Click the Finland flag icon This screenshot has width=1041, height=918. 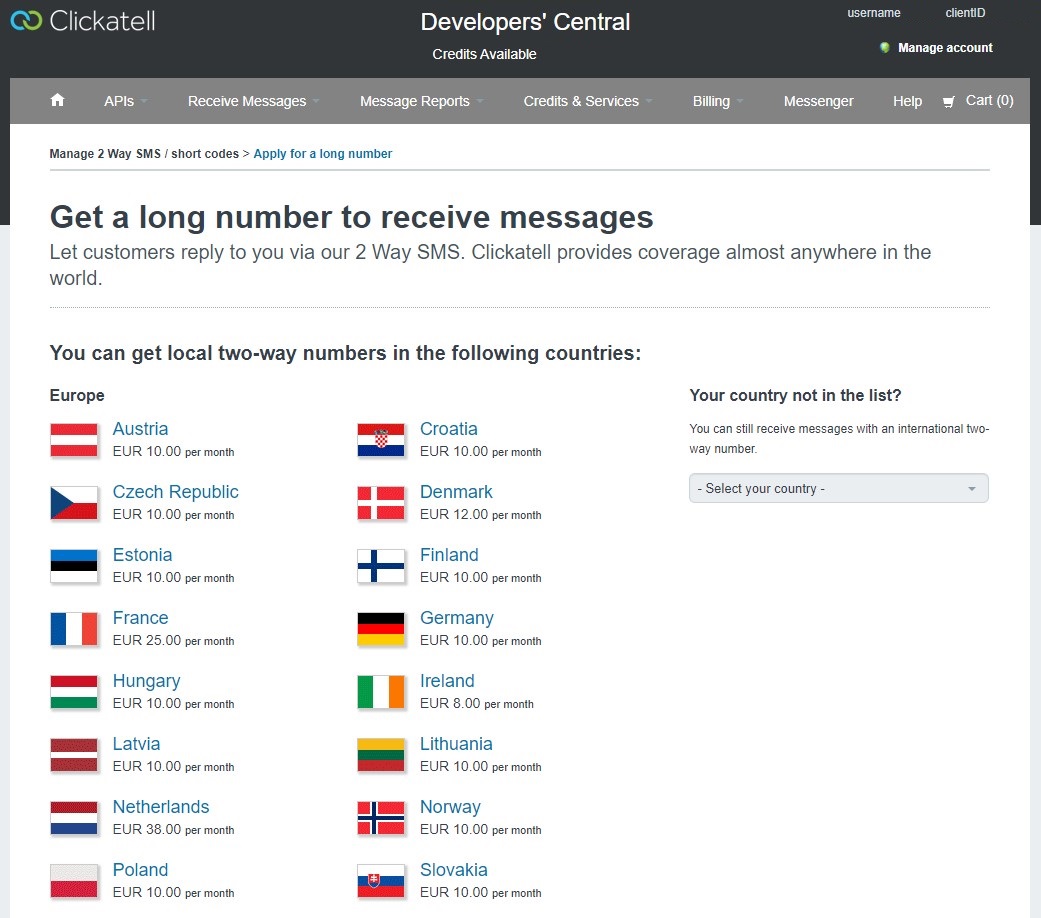(381, 566)
